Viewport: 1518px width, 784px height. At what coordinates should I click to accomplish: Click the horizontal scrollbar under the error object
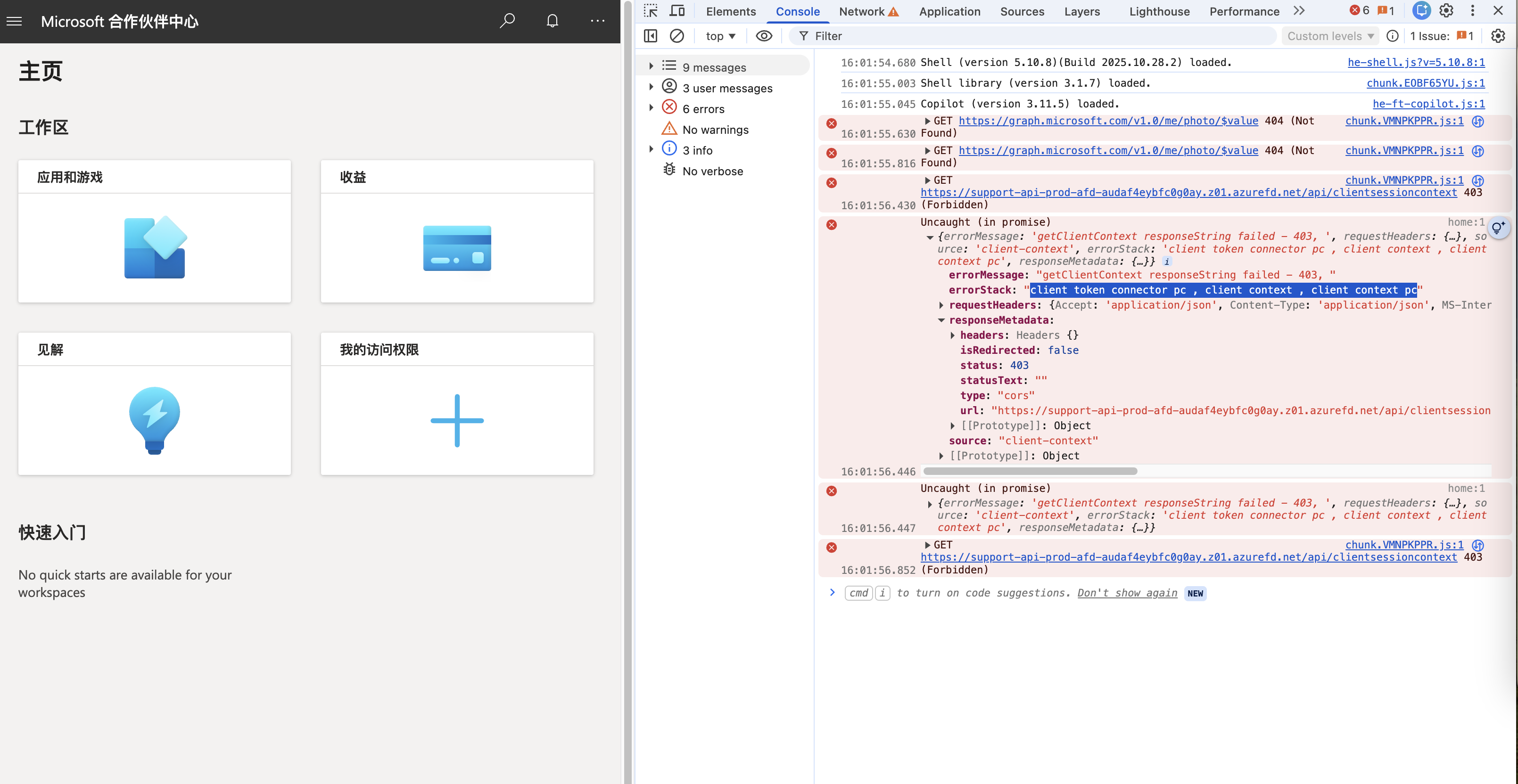(x=1030, y=471)
